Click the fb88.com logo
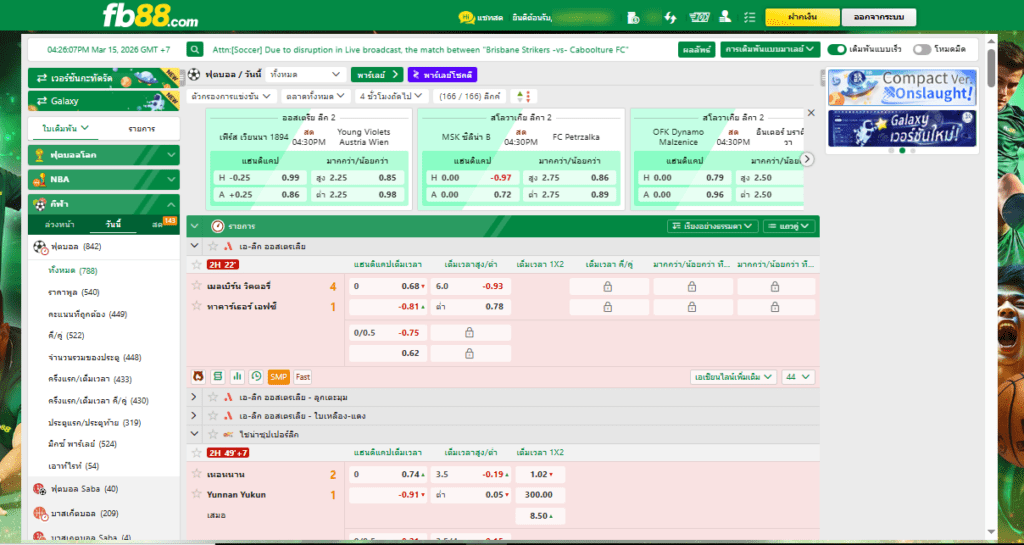1024x545 pixels. [150, 16]
